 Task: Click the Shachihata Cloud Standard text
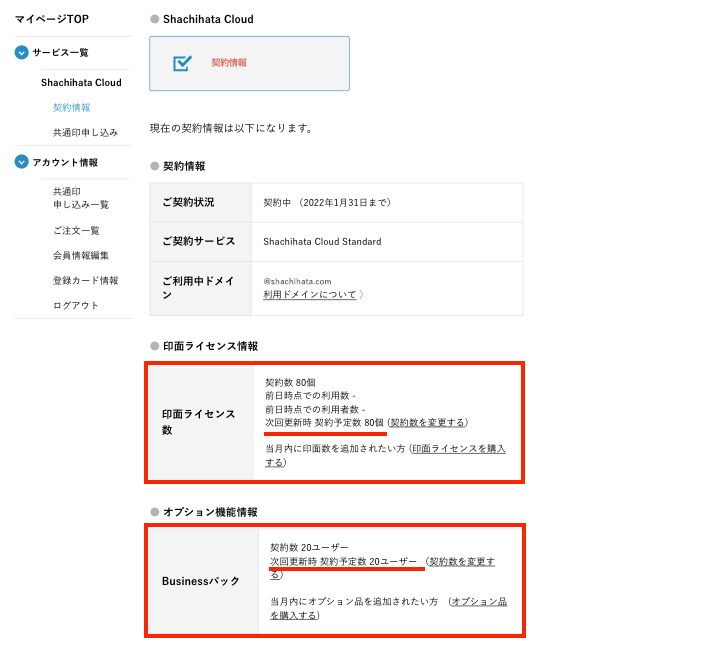pos(322,241)
